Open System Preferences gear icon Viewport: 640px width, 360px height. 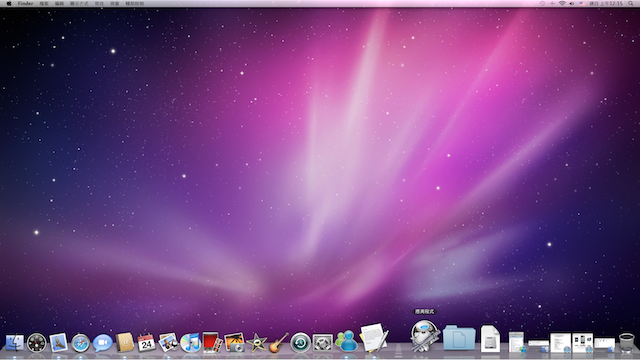click(322, 343)
